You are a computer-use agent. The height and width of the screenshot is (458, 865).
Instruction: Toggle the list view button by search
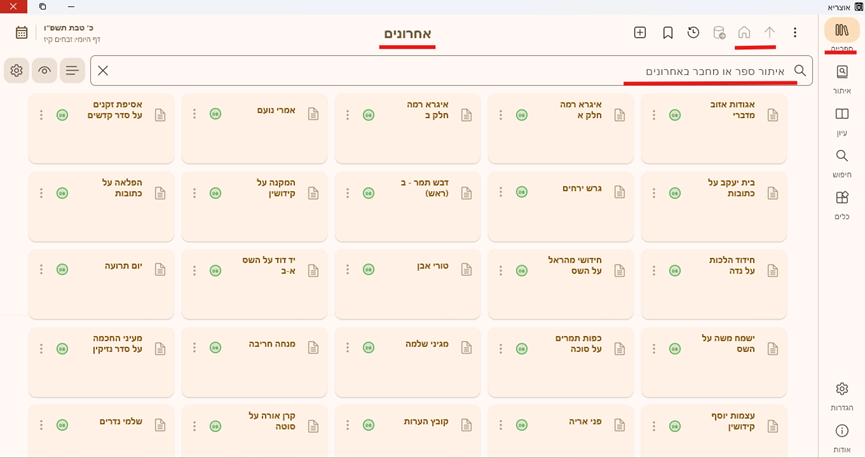(71, 70)
